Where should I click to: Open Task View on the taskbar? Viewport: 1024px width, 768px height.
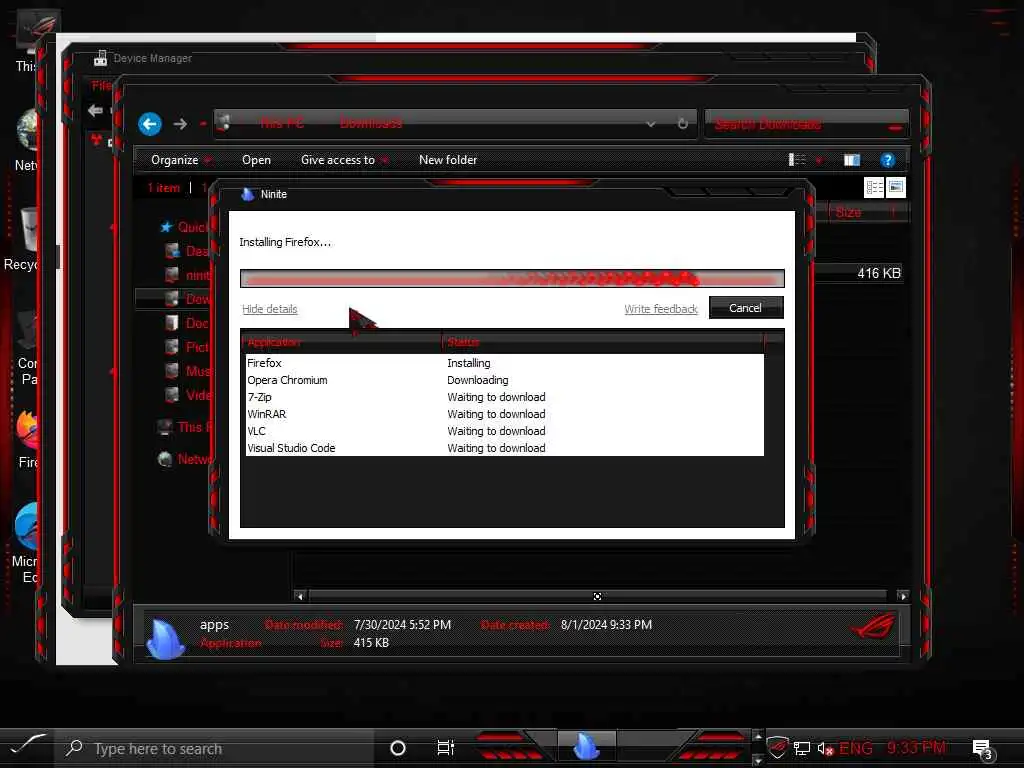point(445,748)
